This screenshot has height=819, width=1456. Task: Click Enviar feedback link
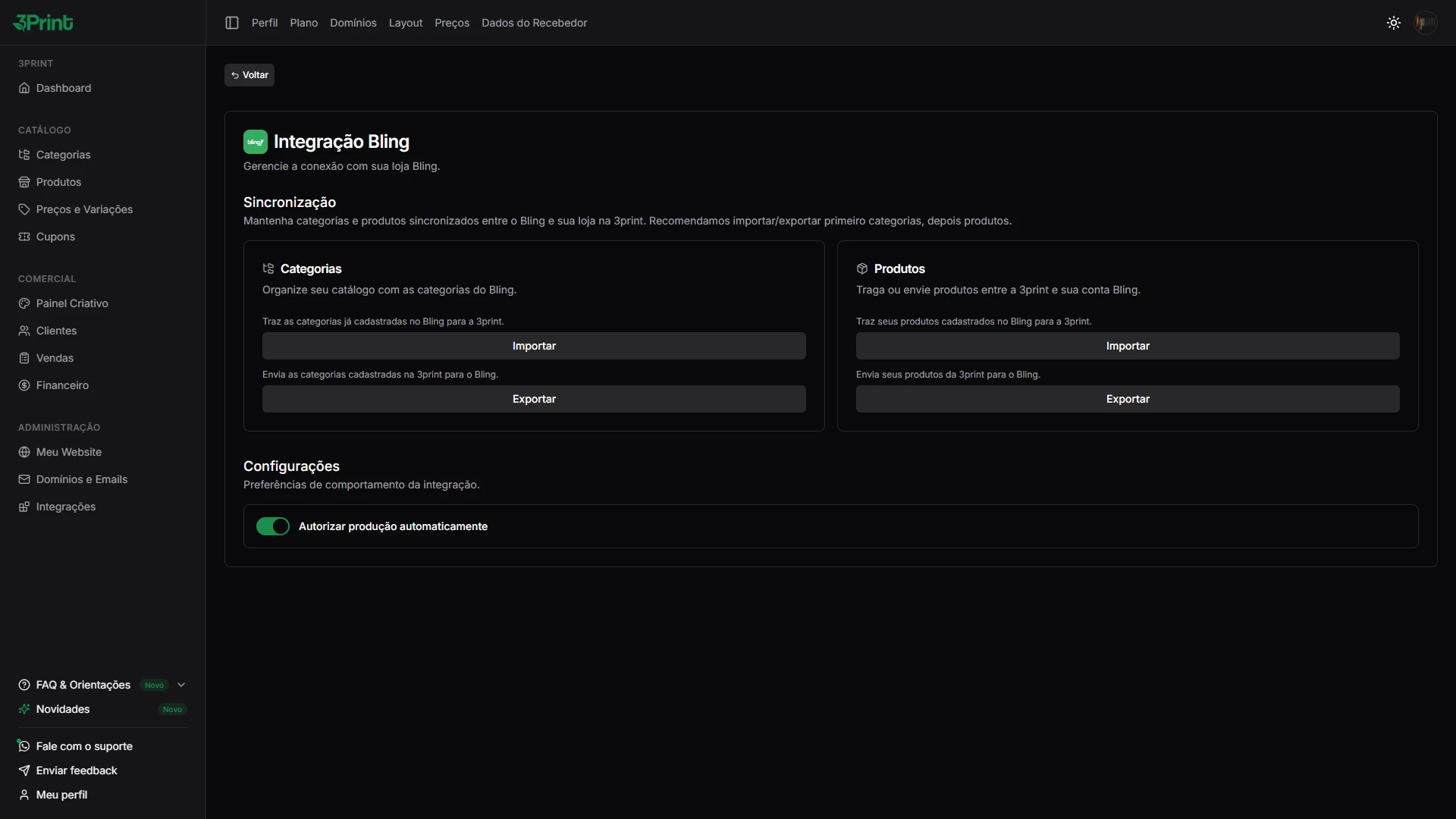tap(77, 770)
